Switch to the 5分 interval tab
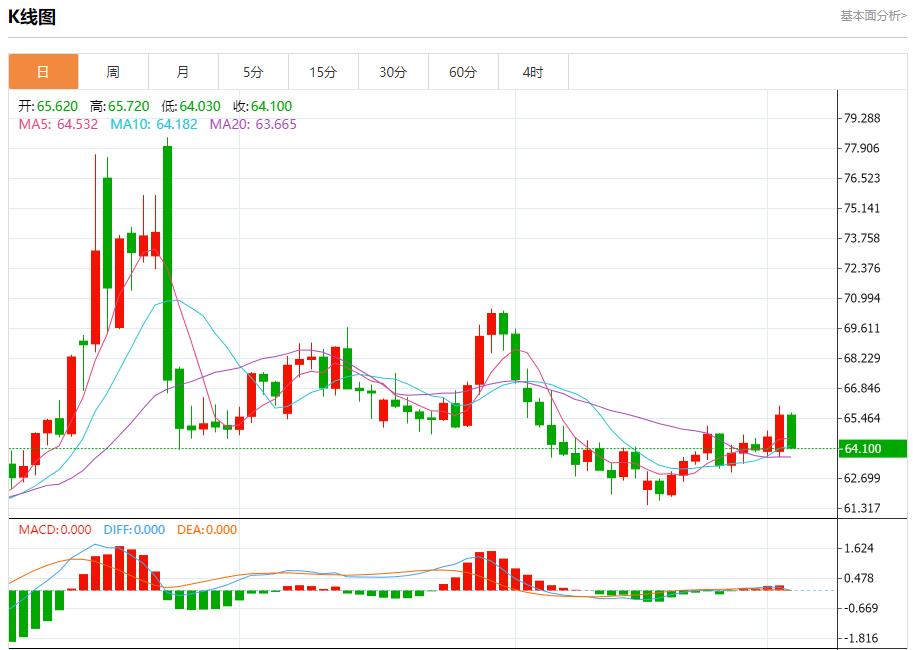Viewport: 913px width, 650px height. coord(254,71)
